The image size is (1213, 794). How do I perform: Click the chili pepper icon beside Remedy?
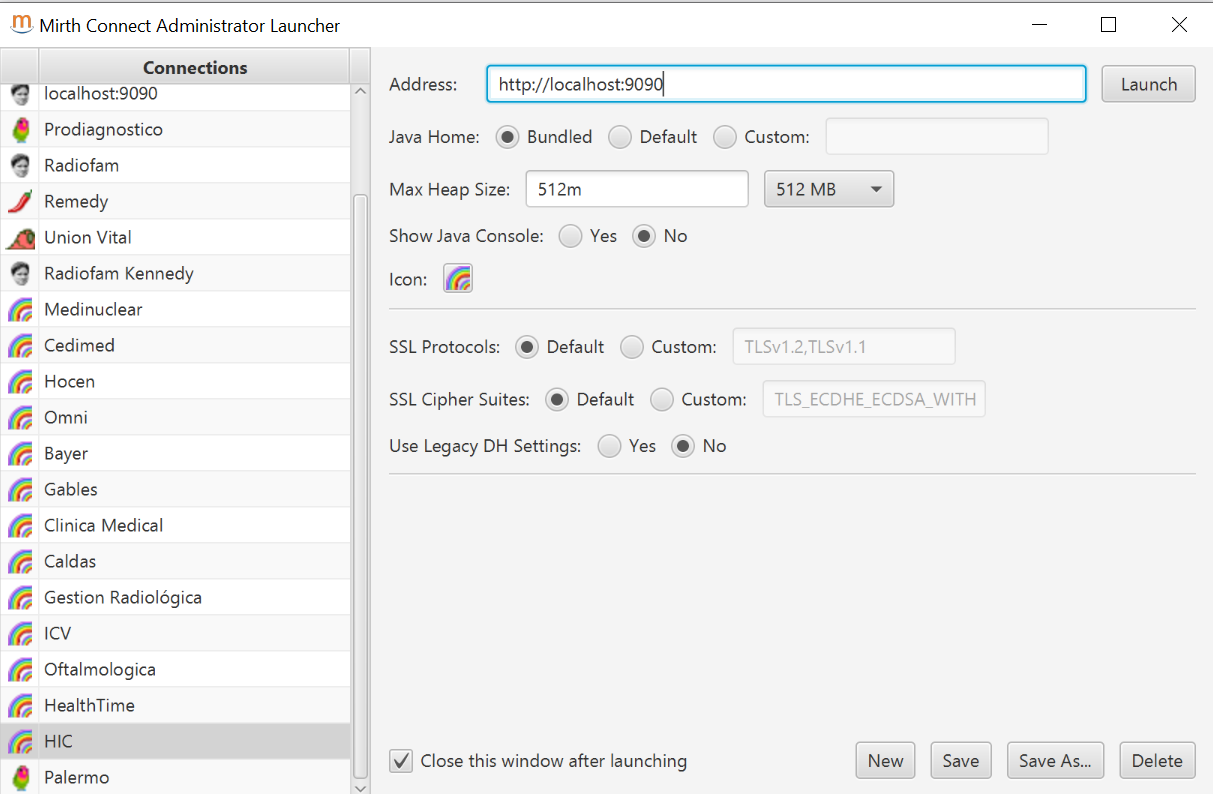(x=20, y=201)
